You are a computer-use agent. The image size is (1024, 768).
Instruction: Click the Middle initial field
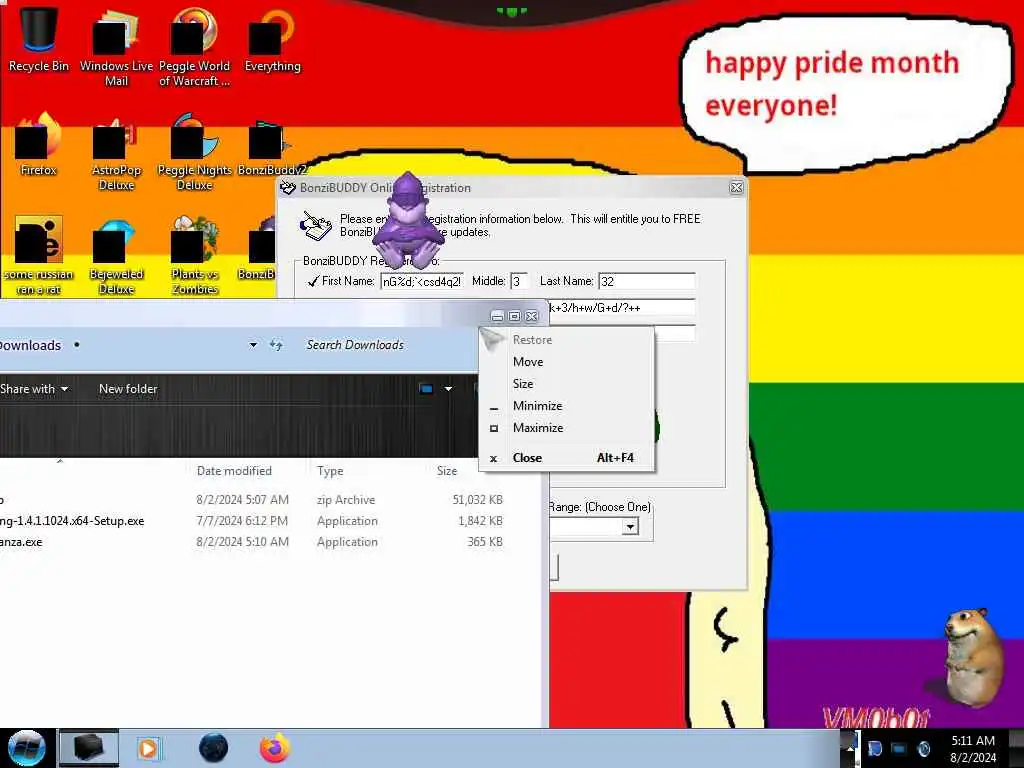(x=519, y=281)
